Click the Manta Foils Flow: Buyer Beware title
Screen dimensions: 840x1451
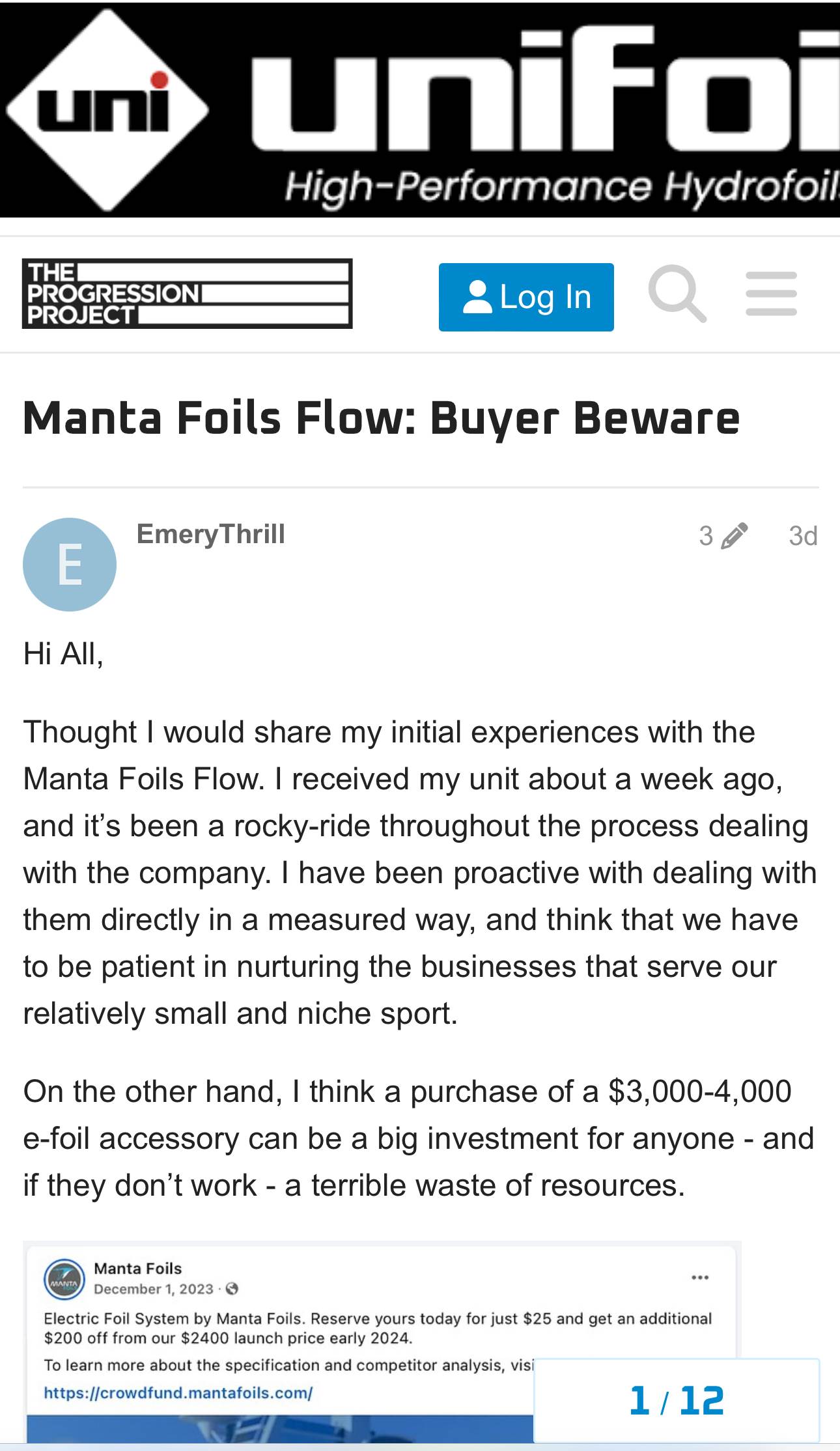(381, 418)
